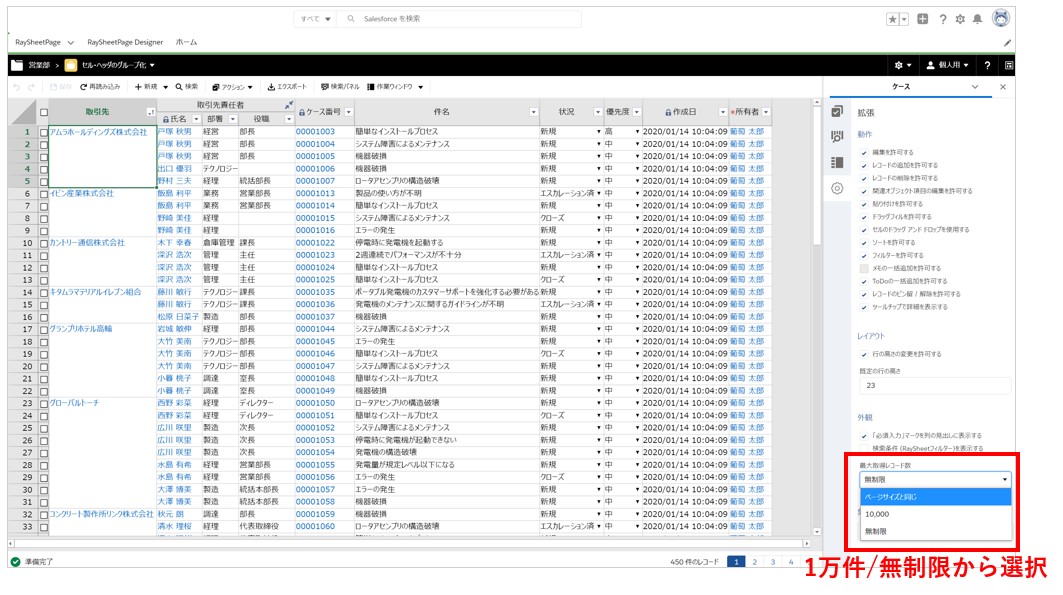1063x595 pixels.
Task: Open the 最大取得レコード数 combo box
Action: [x=935, y=479]
